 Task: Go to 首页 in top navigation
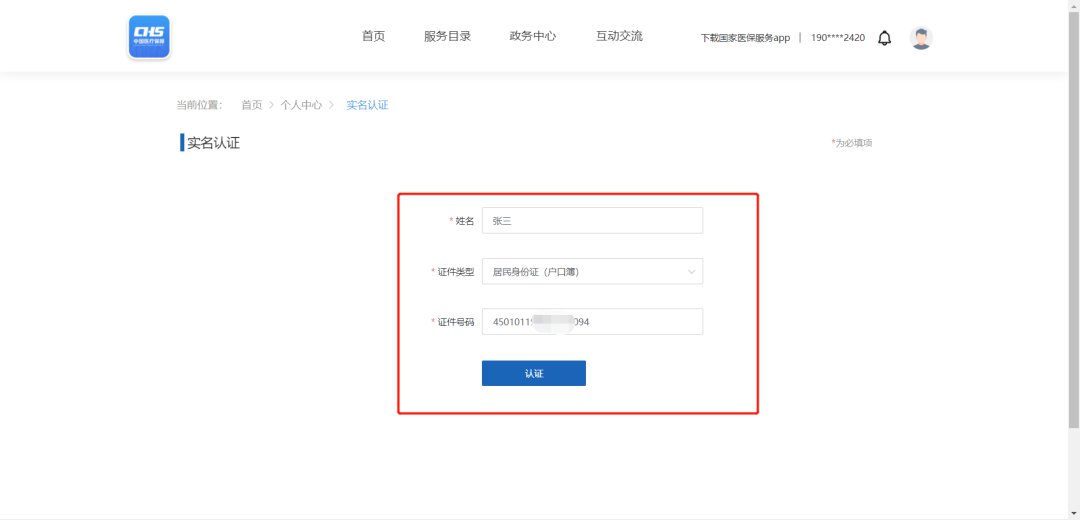[373, 36]
